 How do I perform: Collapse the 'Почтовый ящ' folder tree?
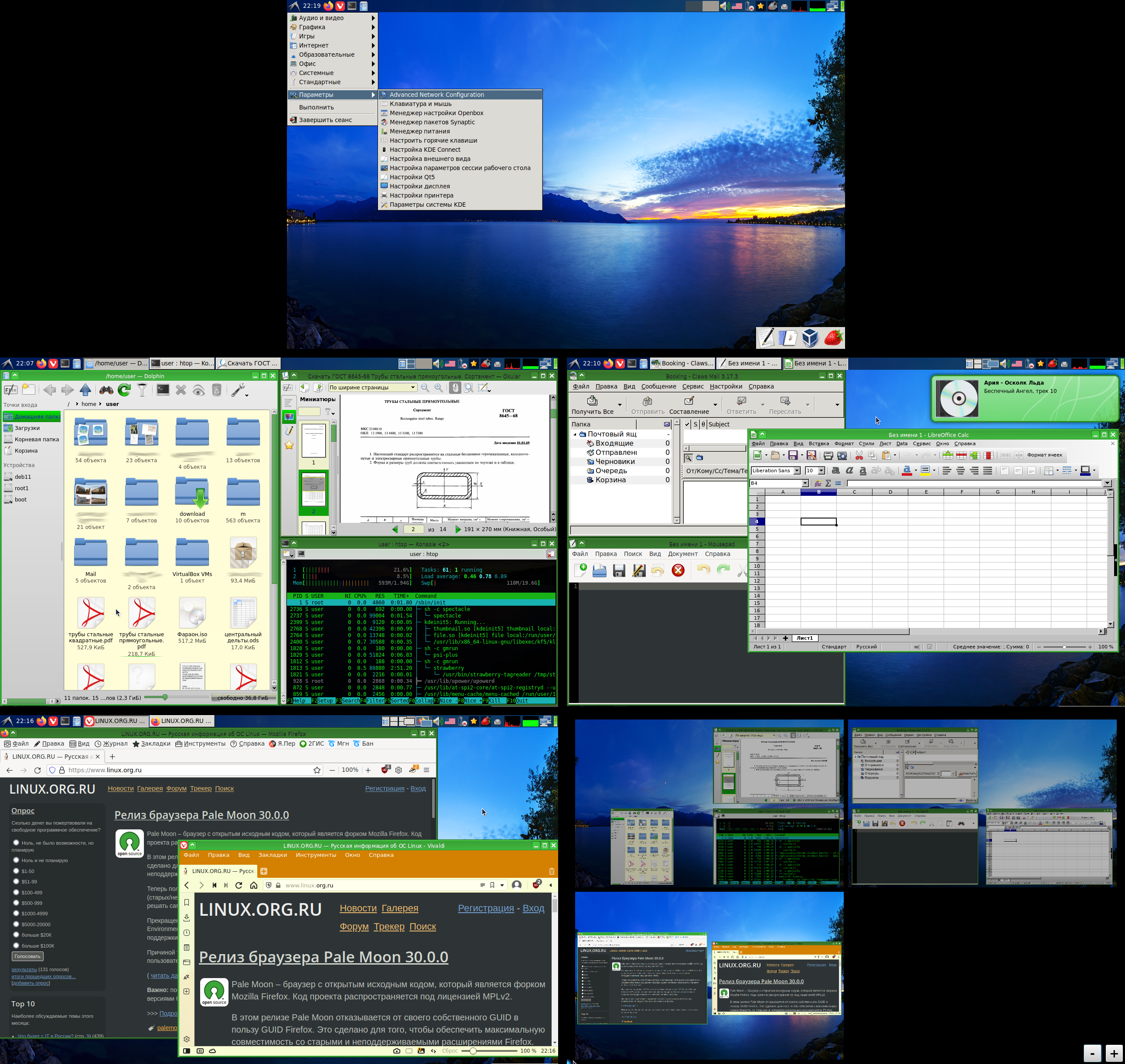pos(575,434)
